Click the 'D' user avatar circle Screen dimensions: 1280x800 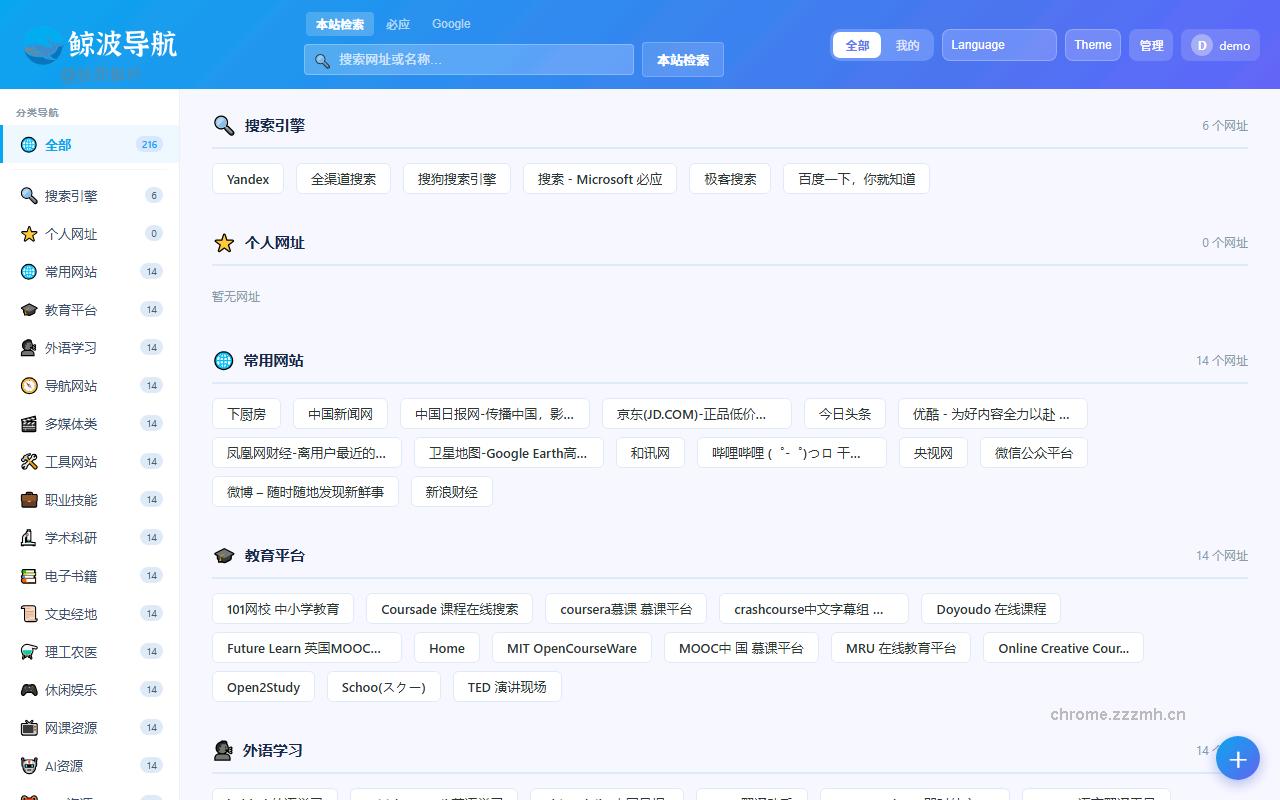click(x=1202, y=45)
